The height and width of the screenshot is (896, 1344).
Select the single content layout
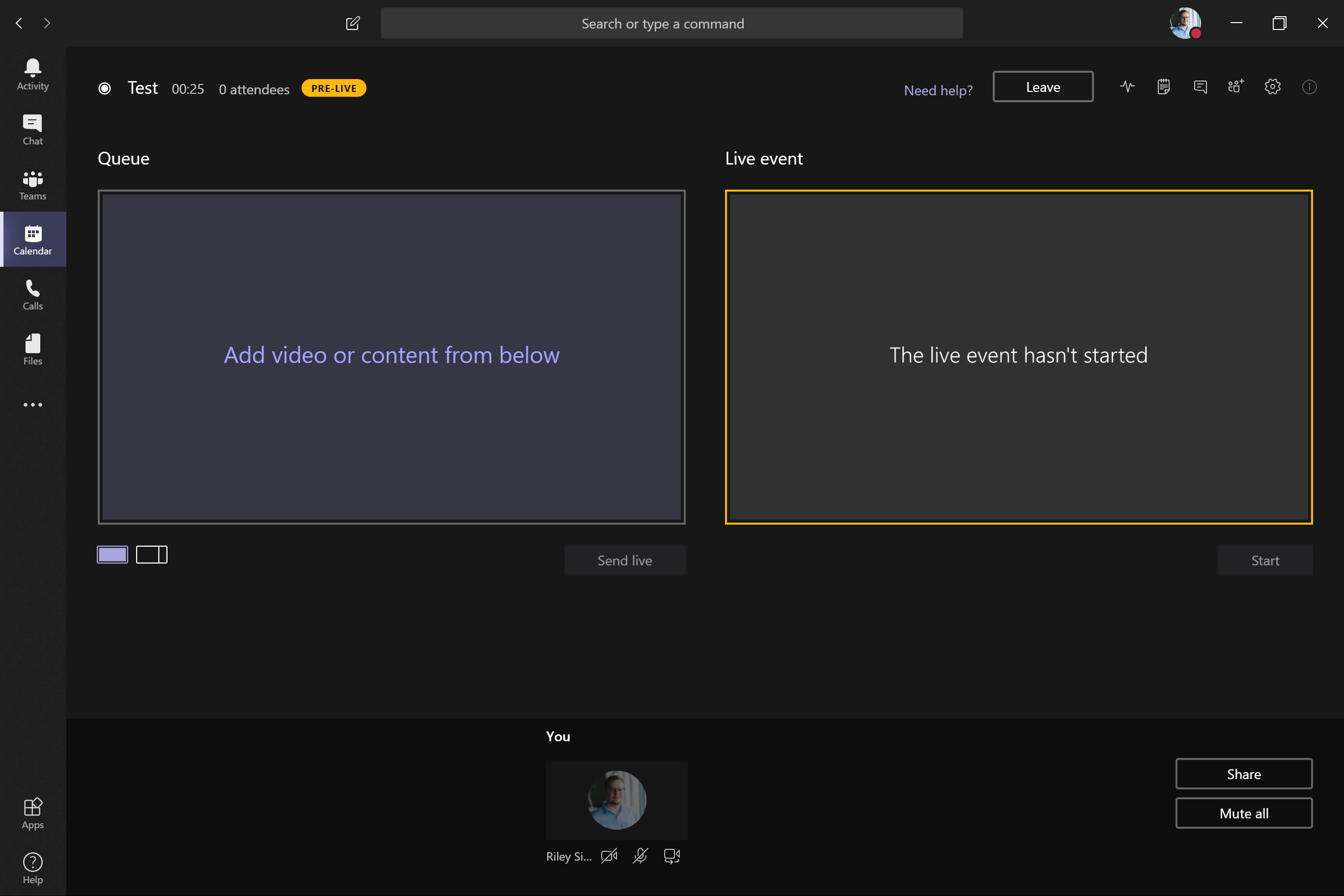(112, 555)
